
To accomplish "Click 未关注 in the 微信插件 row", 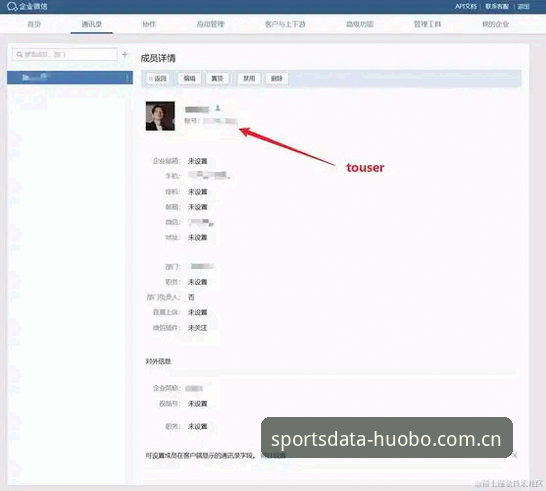I will coord(197,328).
